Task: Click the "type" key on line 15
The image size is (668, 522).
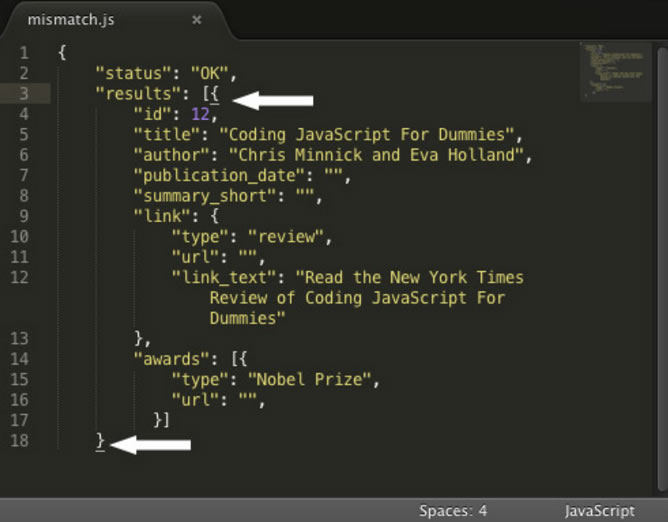Action: coord(200,379)
